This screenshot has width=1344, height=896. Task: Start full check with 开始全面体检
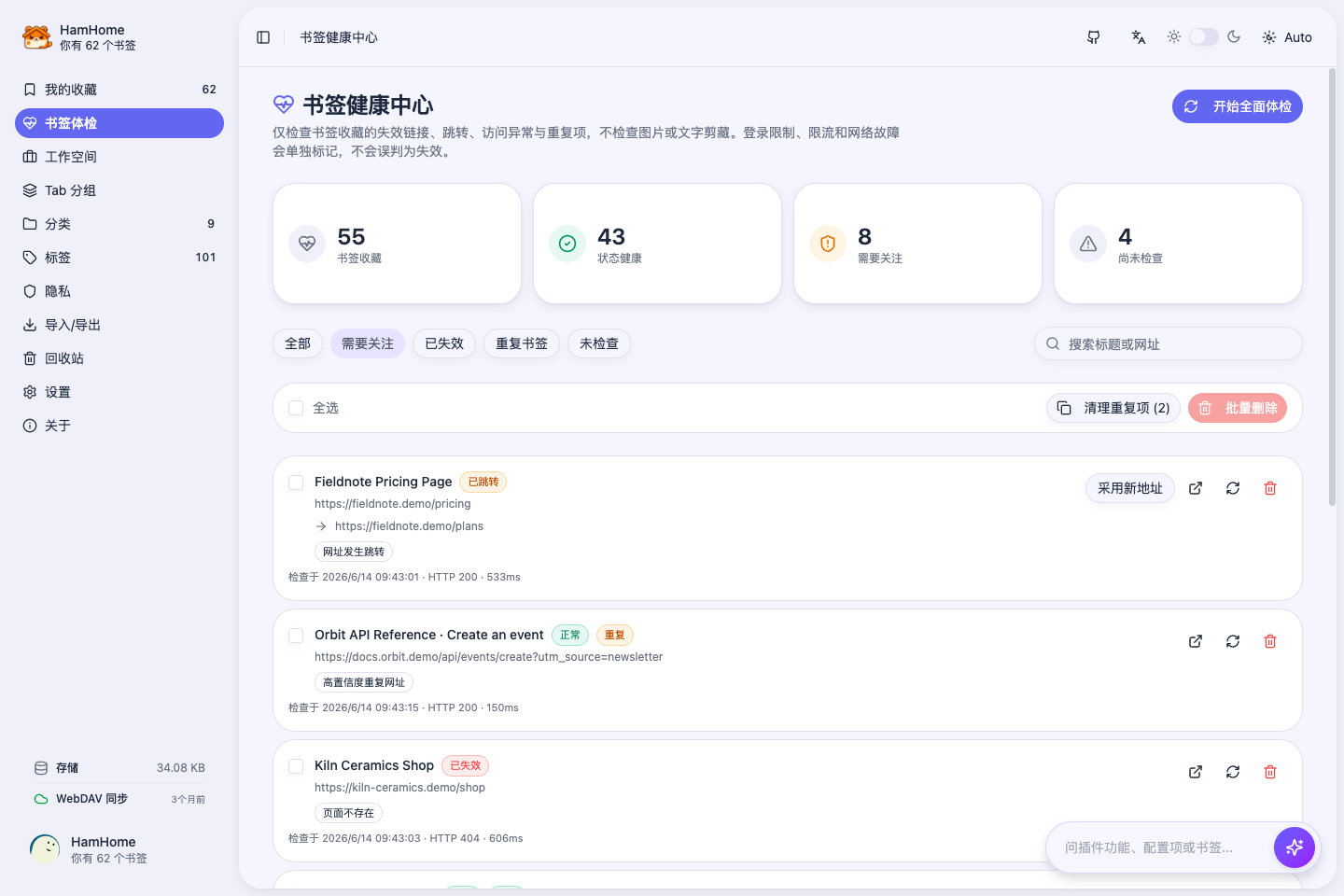coord(1238,106)
